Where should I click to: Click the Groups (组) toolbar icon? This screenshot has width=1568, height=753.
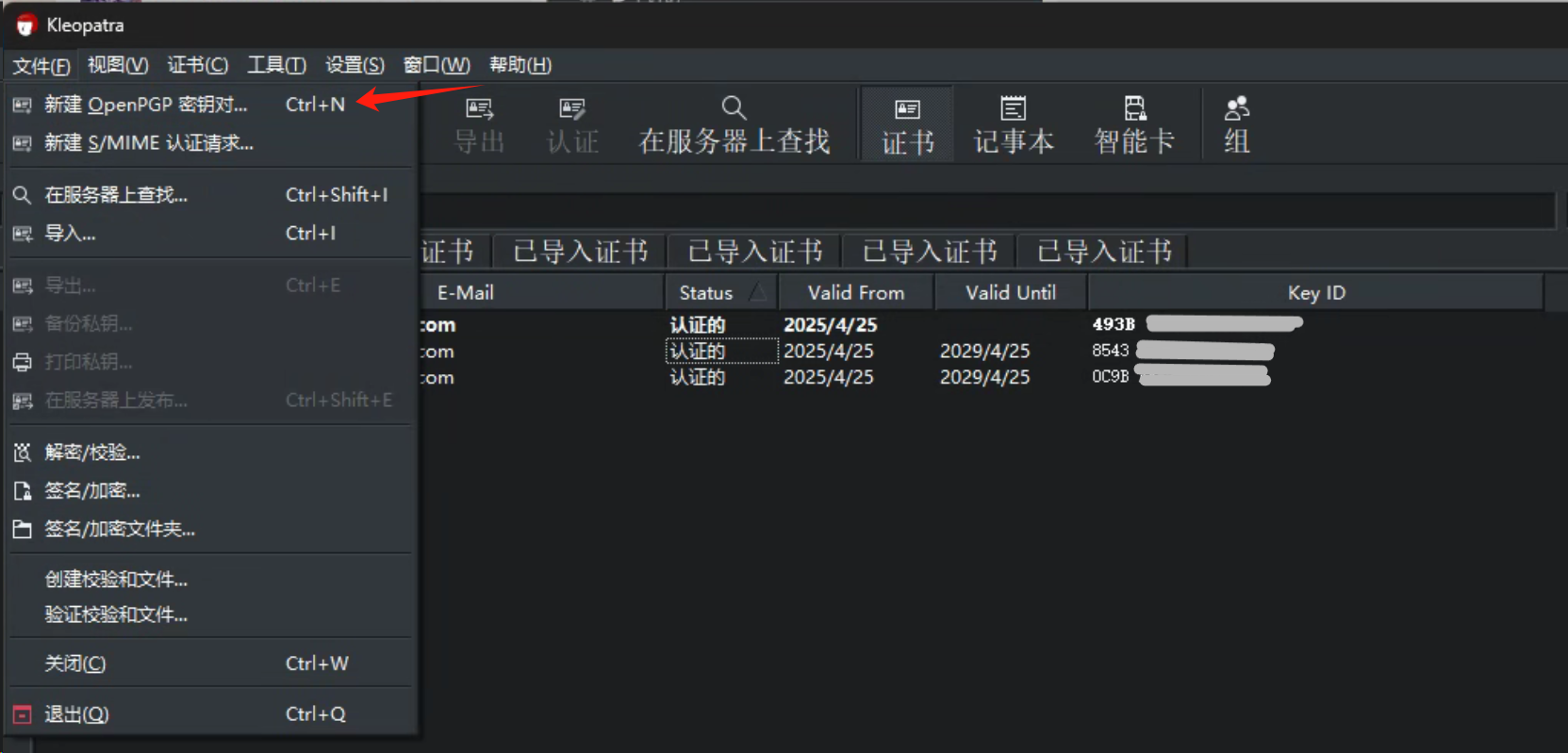[1236, 124]
